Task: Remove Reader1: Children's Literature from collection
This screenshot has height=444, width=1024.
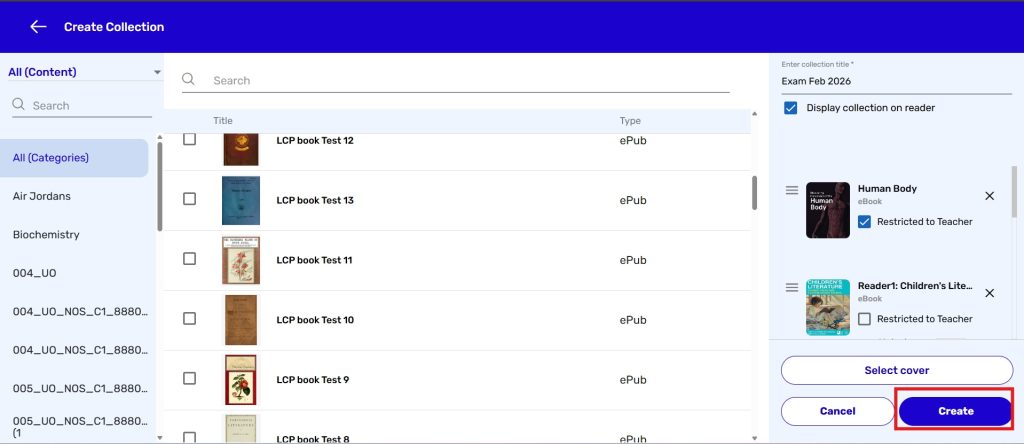Action: [989, 294]
